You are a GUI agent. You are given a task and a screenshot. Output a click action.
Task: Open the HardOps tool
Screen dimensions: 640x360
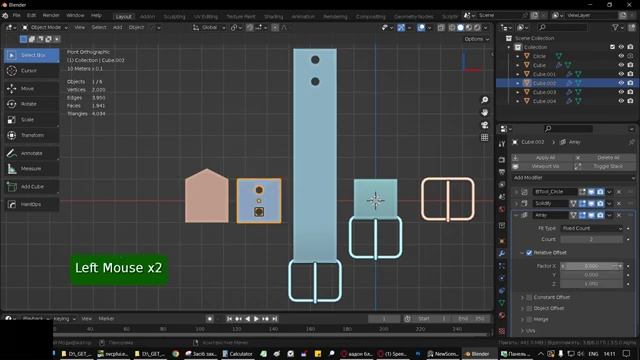click(x=31, y=204)
